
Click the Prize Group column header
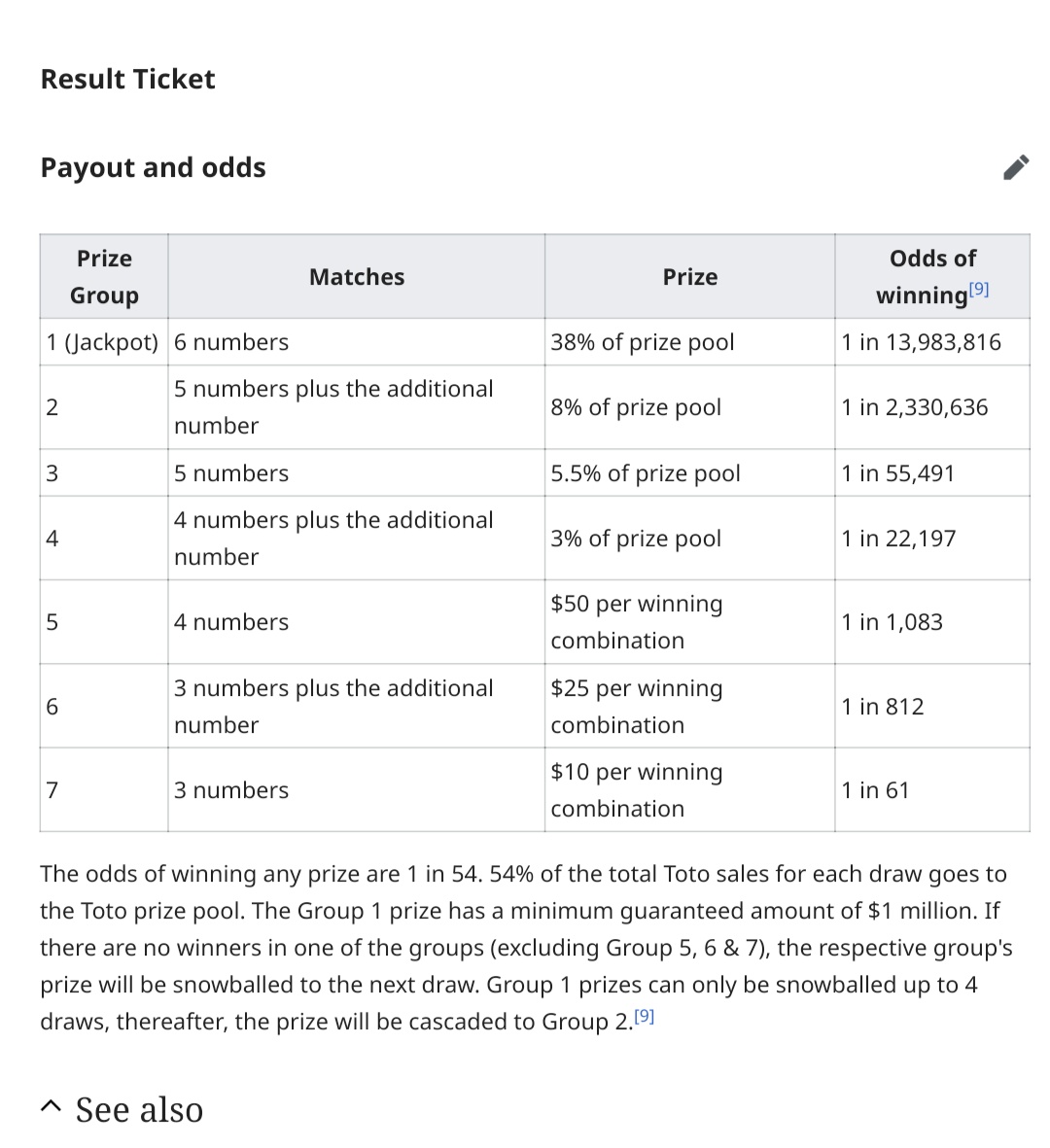tap(104, 277)
